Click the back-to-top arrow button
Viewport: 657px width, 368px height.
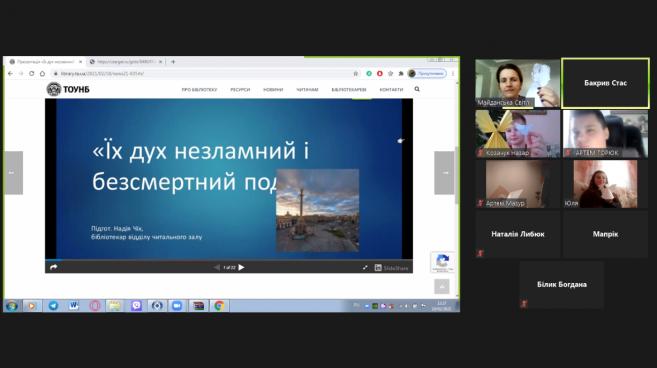[442, 287]
